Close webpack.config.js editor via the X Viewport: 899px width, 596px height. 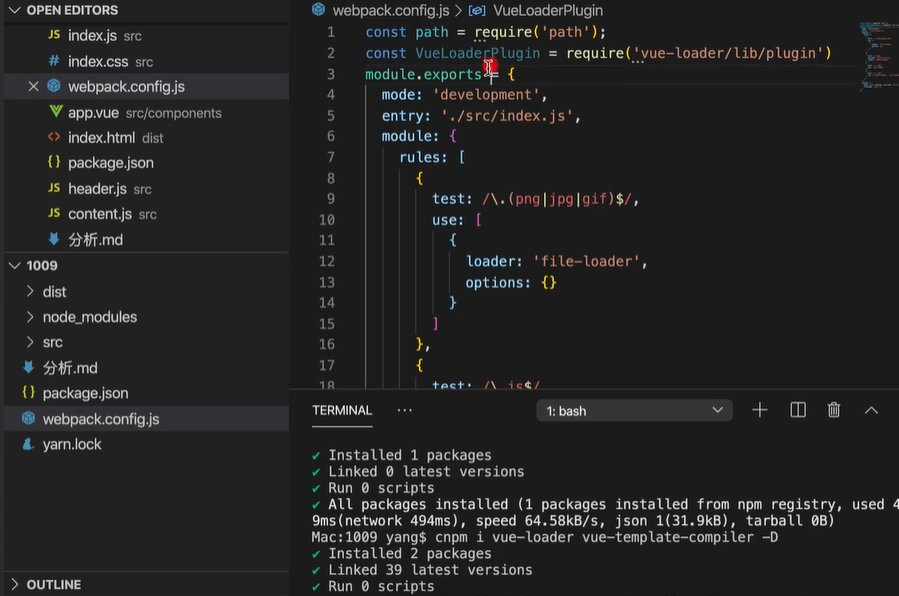[x=33, y=87]
